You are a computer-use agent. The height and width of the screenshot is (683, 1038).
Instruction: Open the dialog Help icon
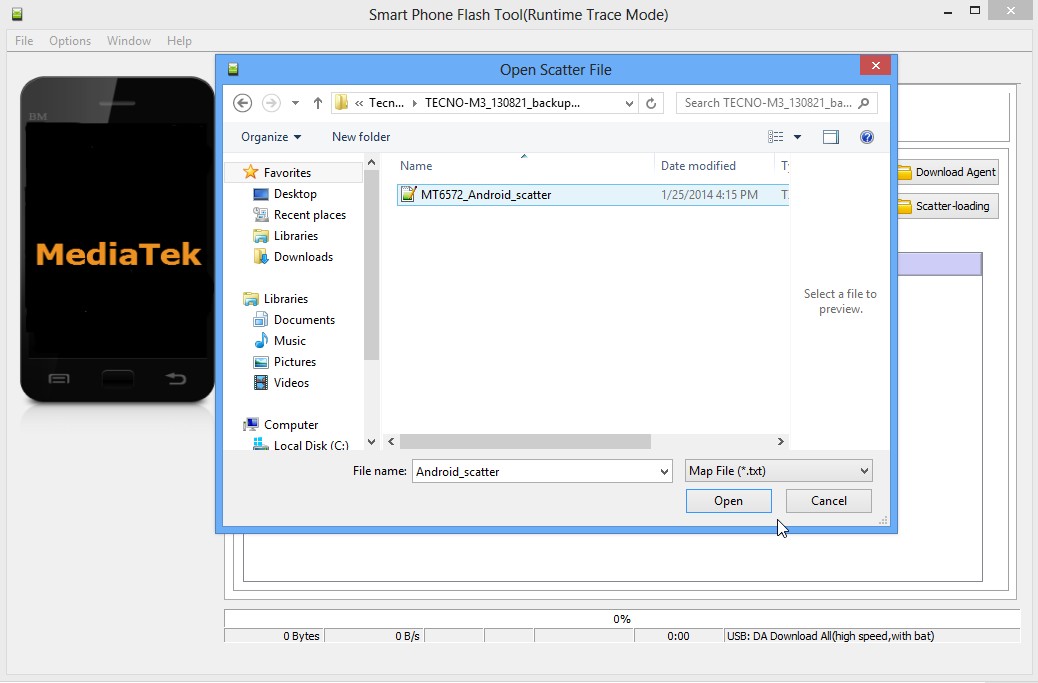click(x=866, y=137)
